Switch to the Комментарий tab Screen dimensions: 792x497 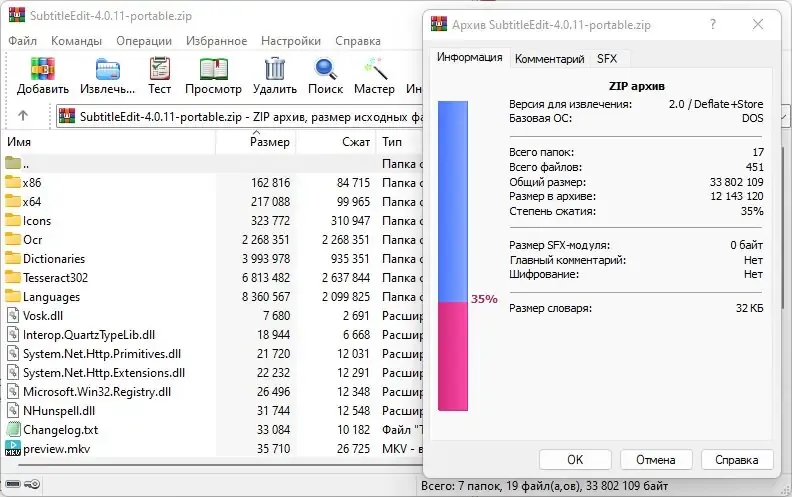(x=550, y=59)
